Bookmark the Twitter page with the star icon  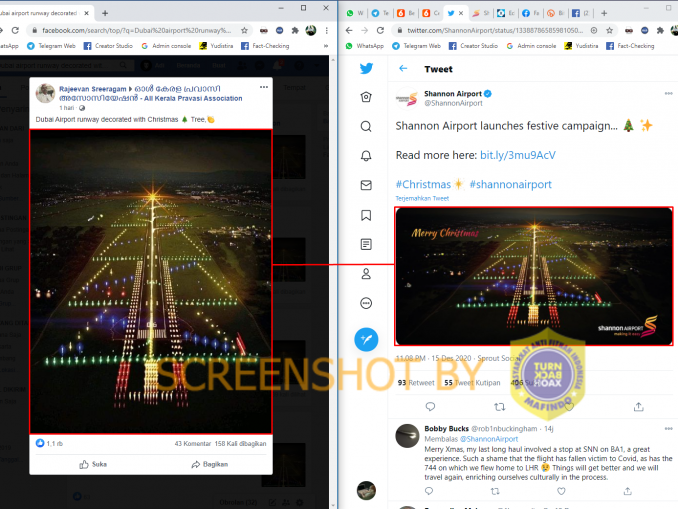(609, 30)
